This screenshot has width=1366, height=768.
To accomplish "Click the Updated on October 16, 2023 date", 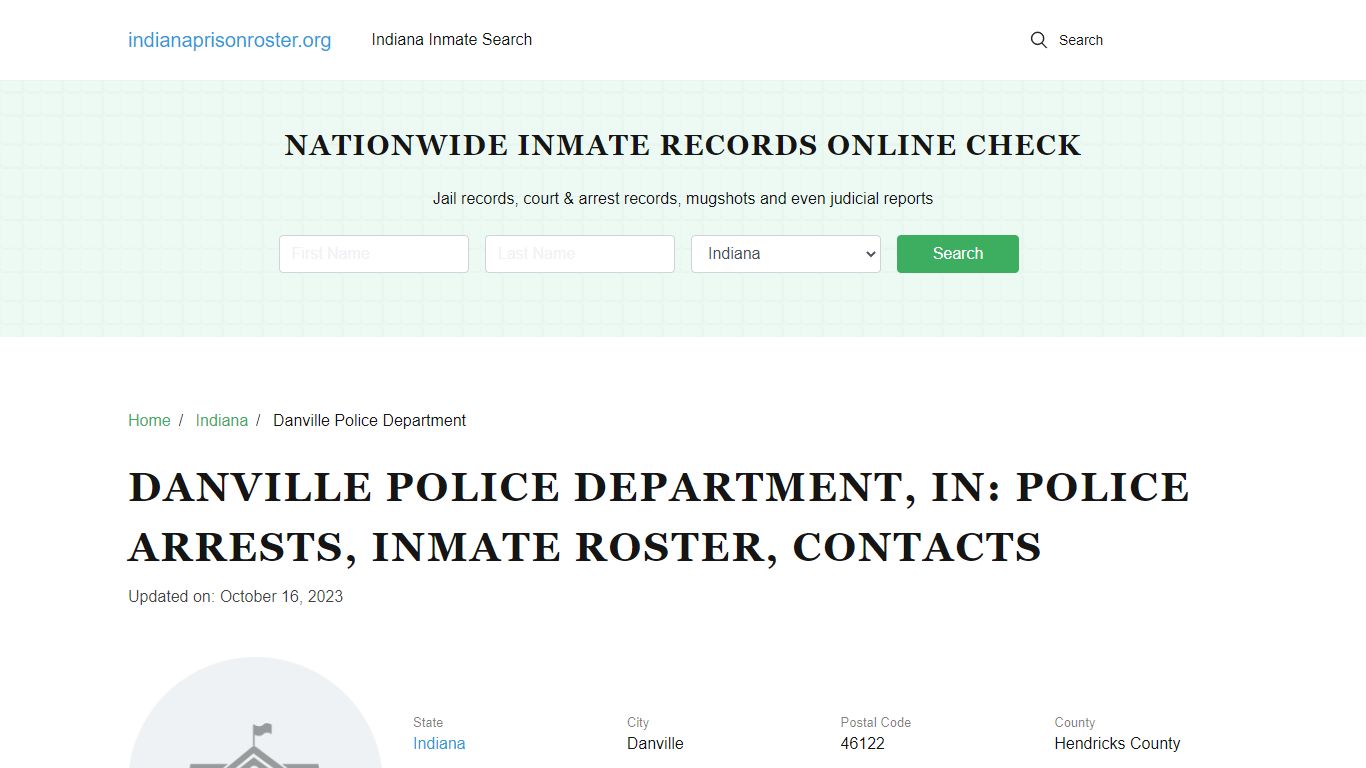I will [x=236, y=596].
